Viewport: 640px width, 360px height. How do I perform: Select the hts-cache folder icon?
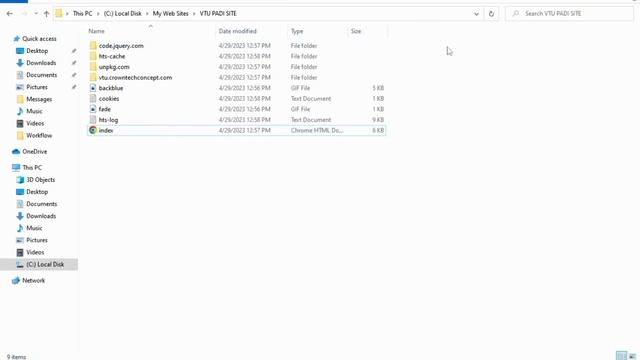pyautogui.click(x=93, y=56)
